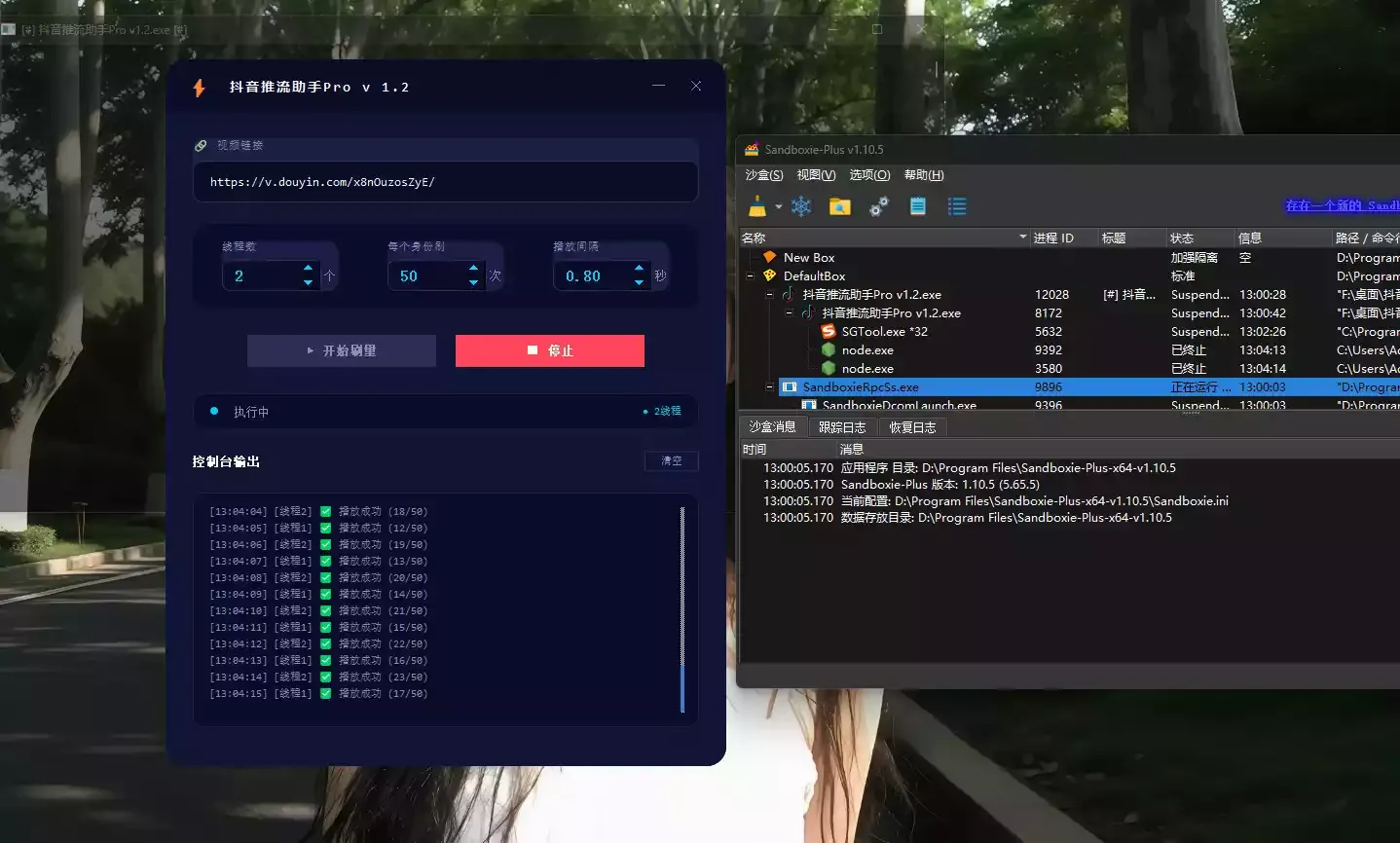Viewport: 1400px width, 843px height.
Task: Click the sort arrow in the 名称 column header
Action: coord(1022,238)
